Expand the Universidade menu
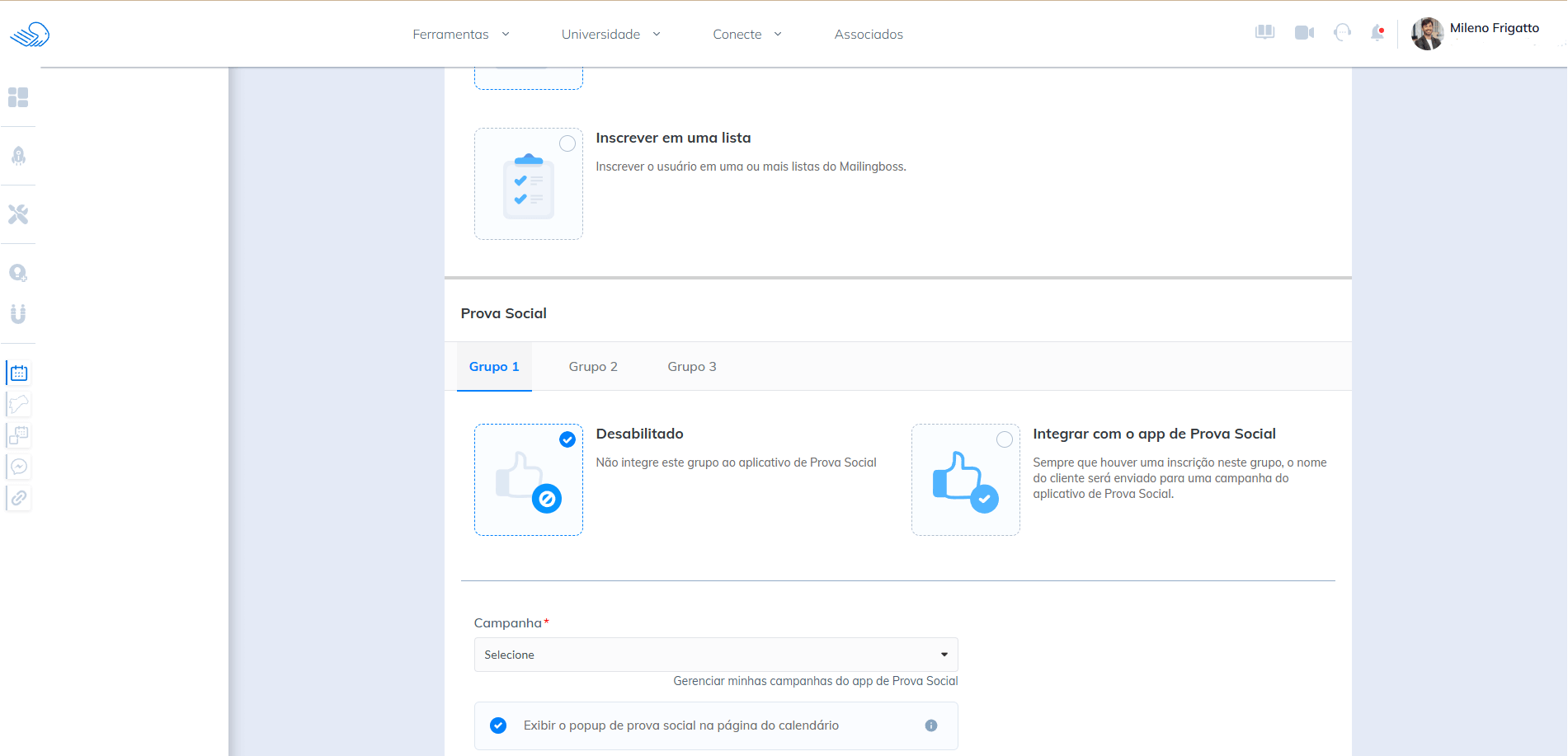The height and width of the screenshot is (756, 1568). 610,34
